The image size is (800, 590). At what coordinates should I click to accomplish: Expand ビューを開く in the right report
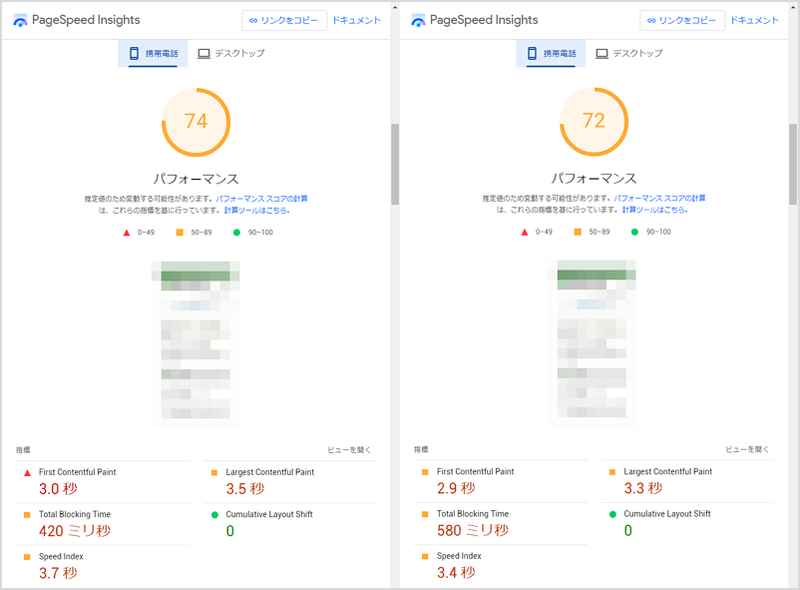(748, 450)
